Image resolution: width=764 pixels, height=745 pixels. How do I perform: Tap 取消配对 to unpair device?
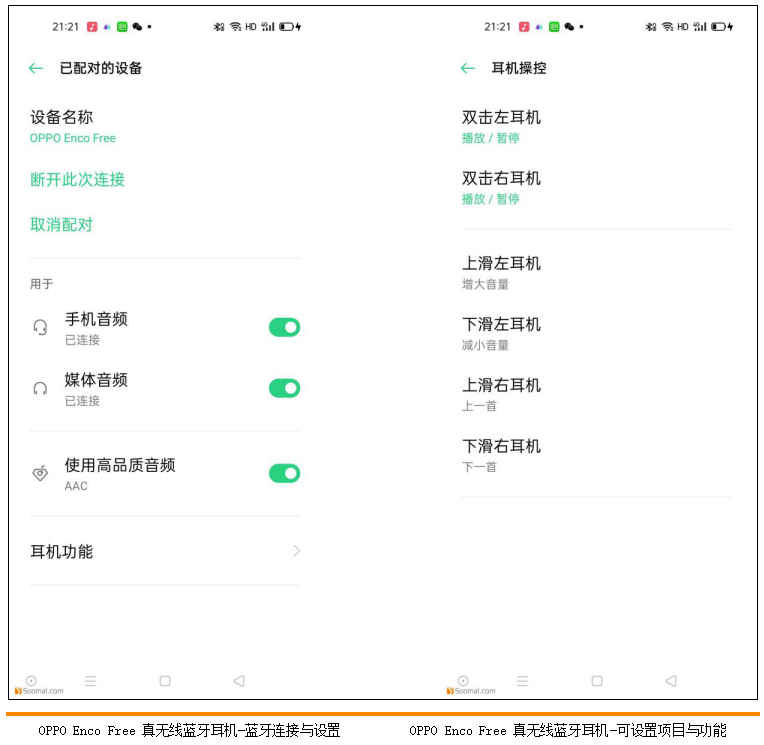pyautogui.click(x=61, y=225)
